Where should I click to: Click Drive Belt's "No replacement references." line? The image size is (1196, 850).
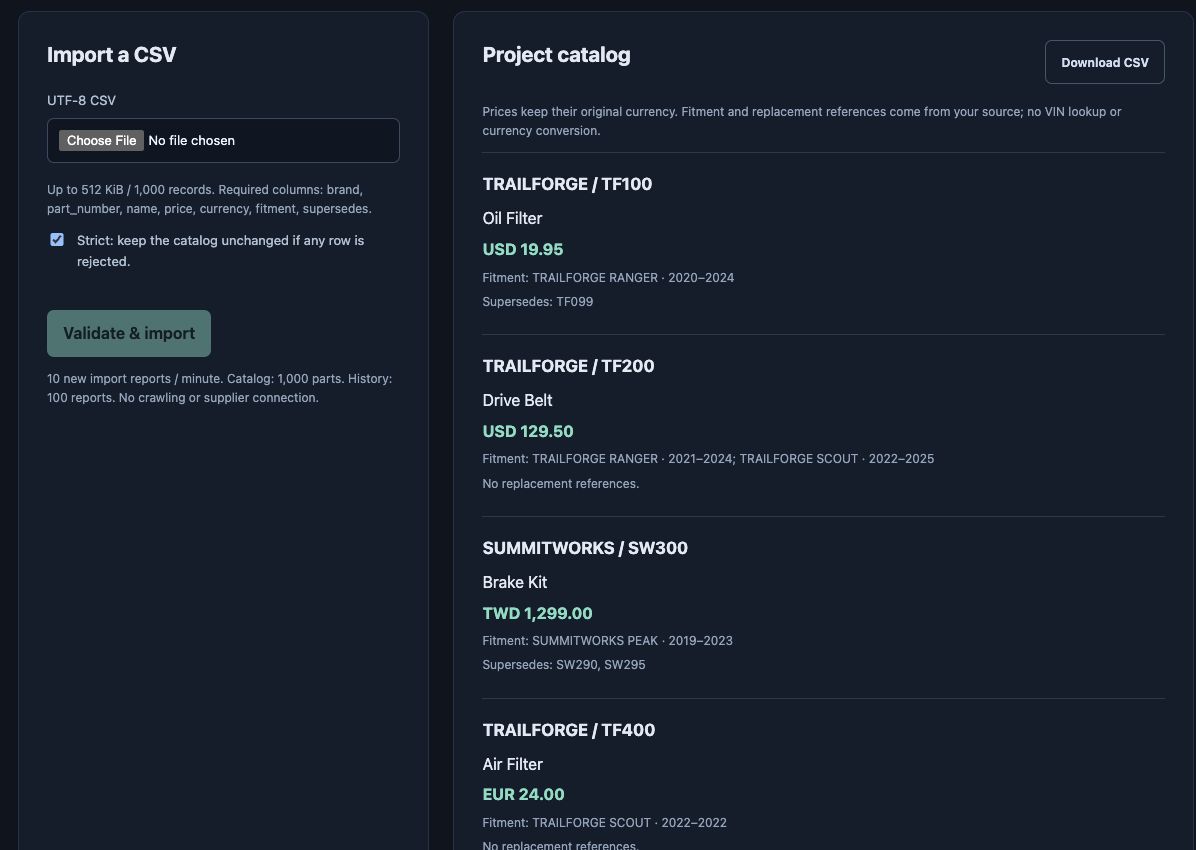[561, 484]
